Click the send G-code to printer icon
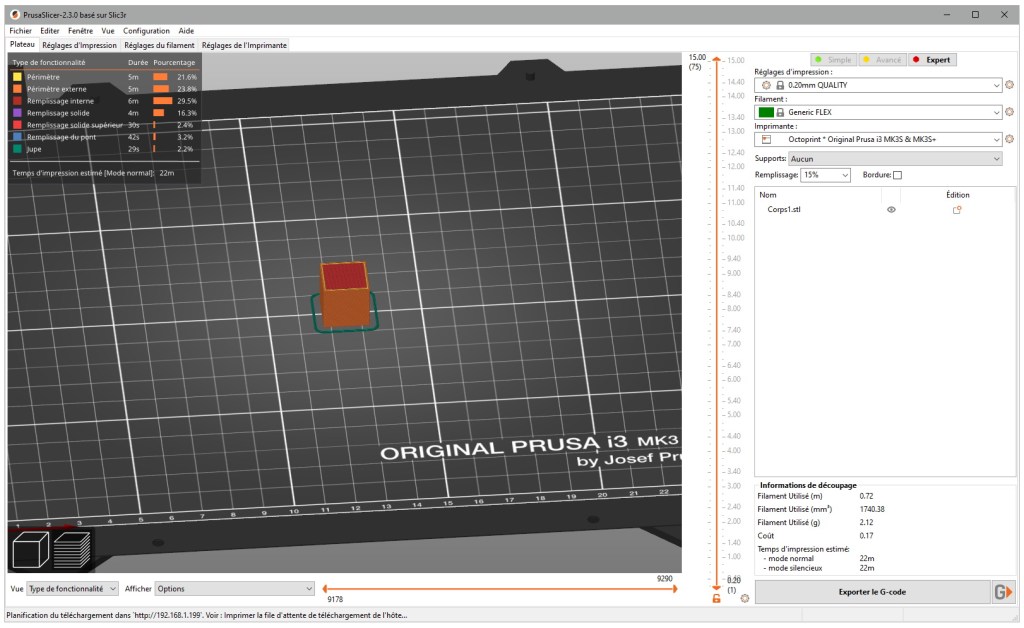Viewport: 1024px width, 628px height. 1003,592
